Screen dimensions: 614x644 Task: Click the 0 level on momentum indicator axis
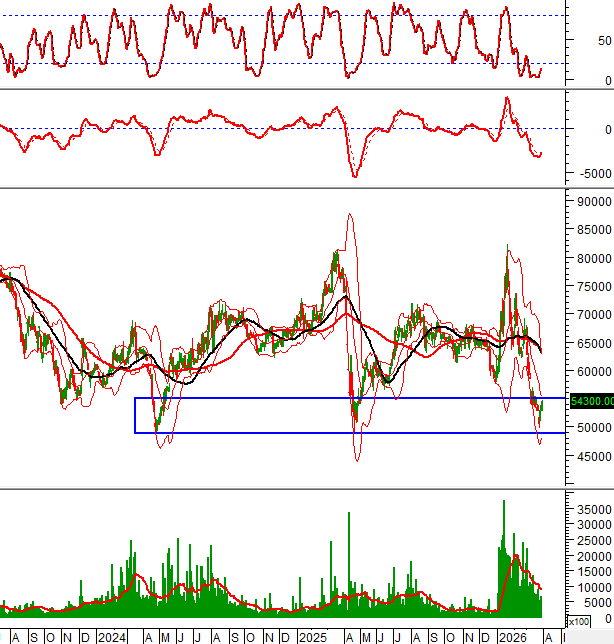point(603,130)
